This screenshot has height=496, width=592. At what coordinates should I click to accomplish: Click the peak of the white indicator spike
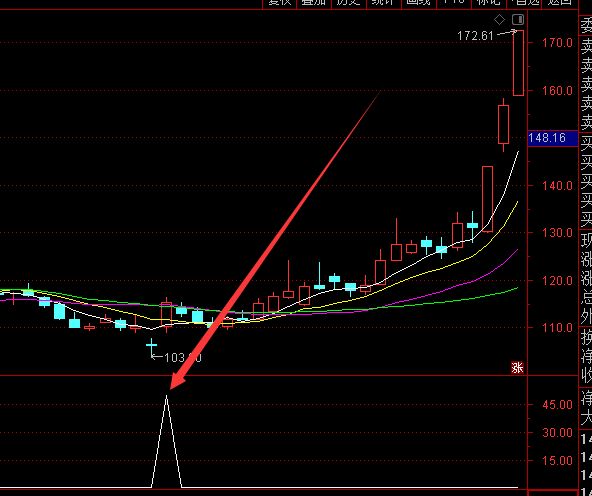point(166,396)
